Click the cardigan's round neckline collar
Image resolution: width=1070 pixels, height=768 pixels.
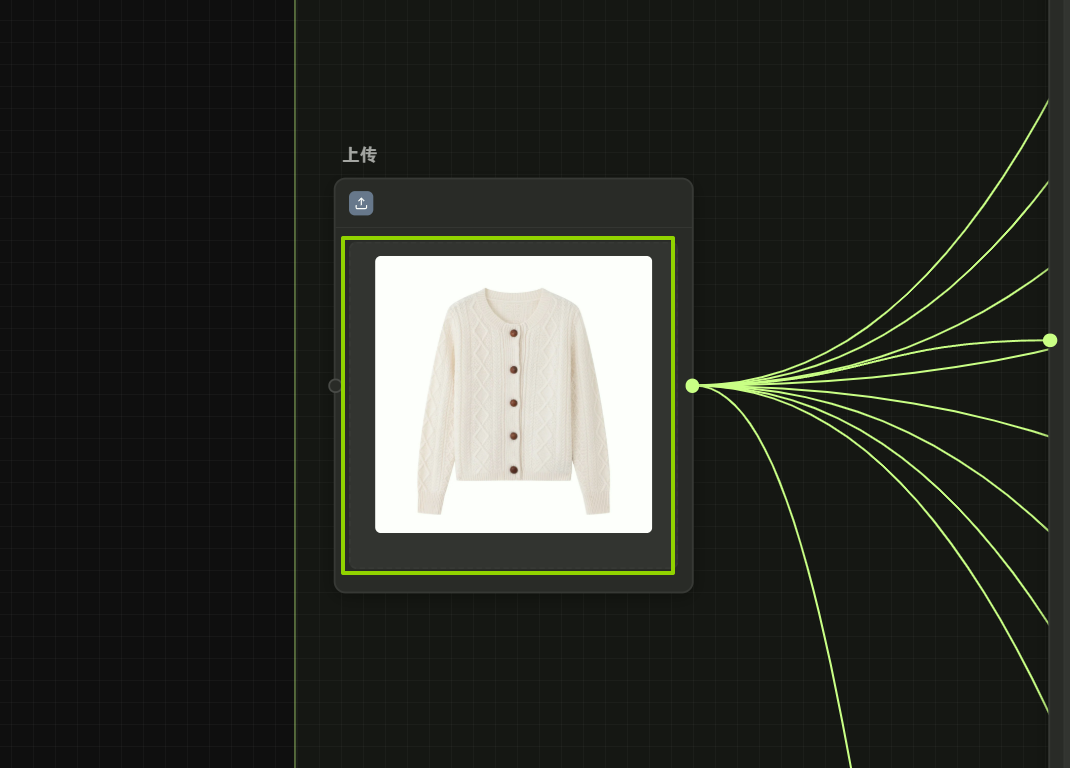click(514, 294)
